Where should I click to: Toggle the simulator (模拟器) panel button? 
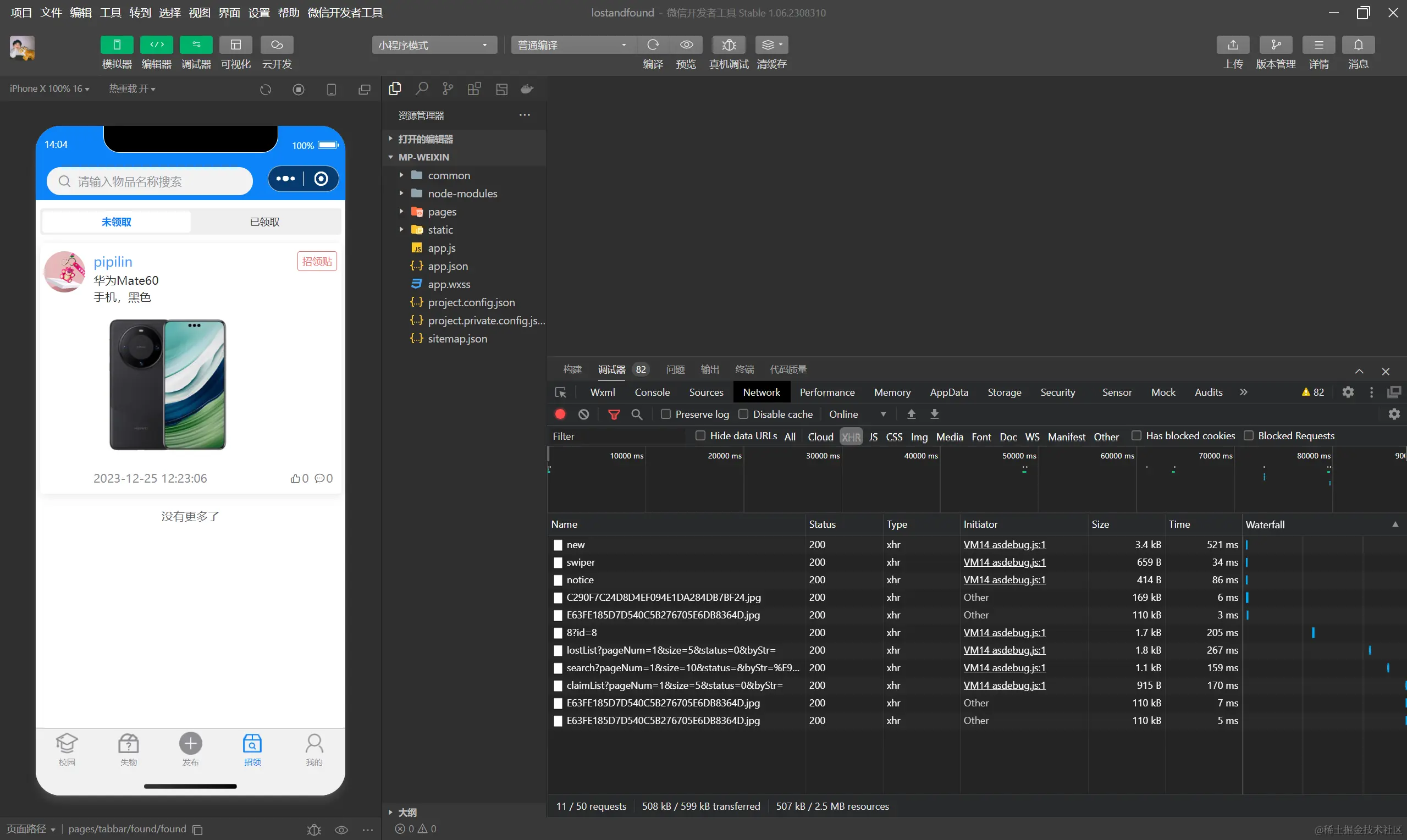click(x=117, y=45)
